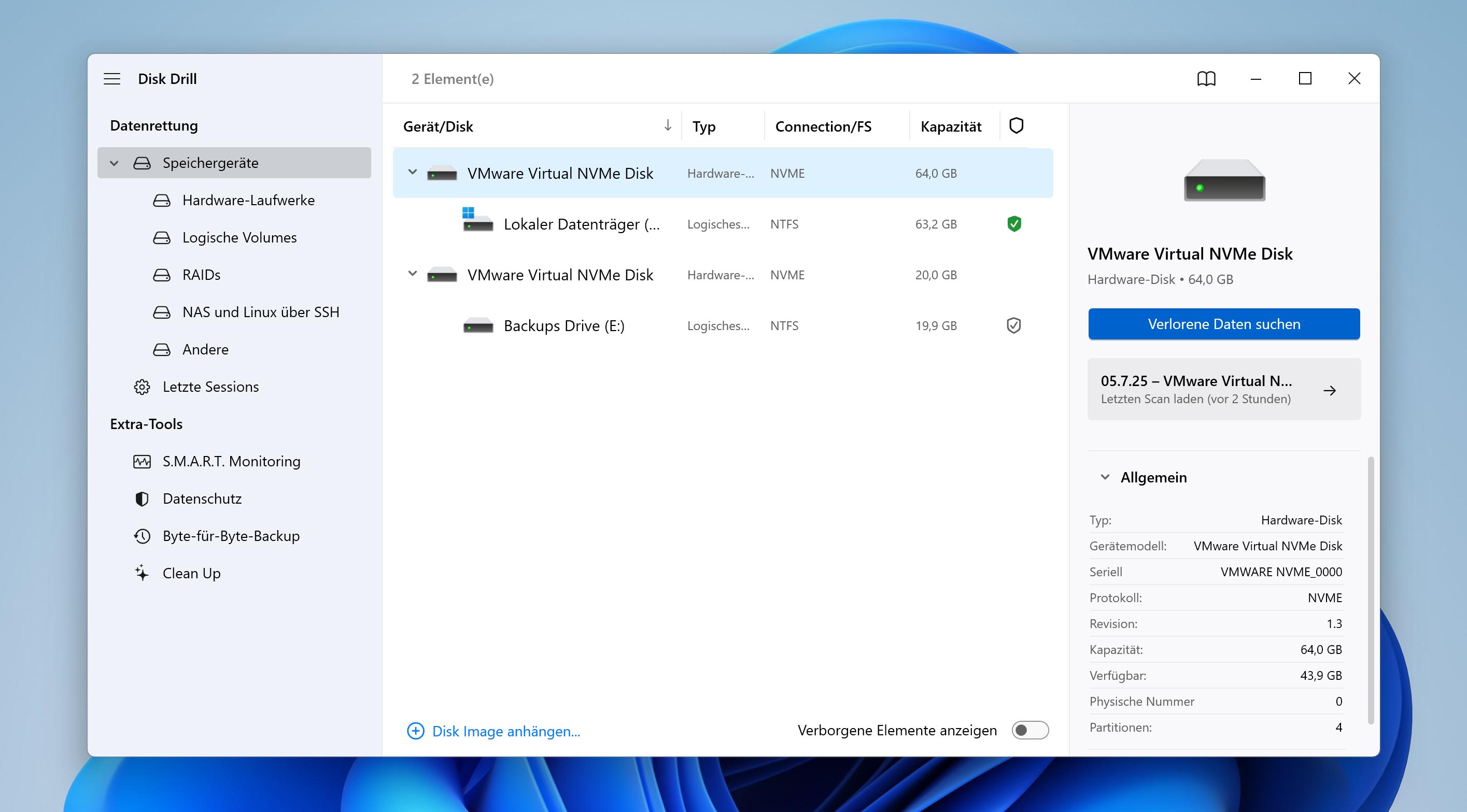Click the RAIDs drive icon
This screenshot has height=812, width=1467.
coord(162,275)
